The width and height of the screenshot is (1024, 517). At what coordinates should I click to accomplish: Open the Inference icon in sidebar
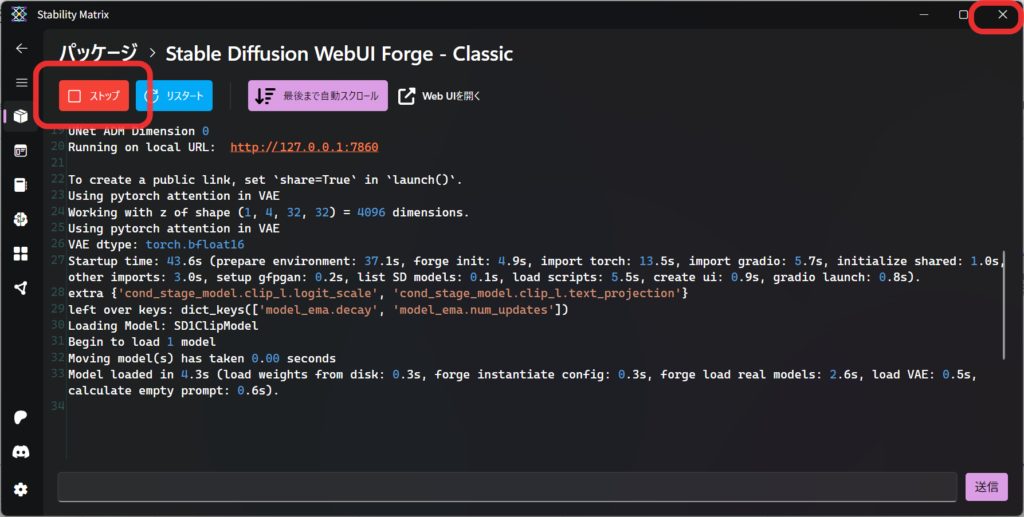(21, 151)
